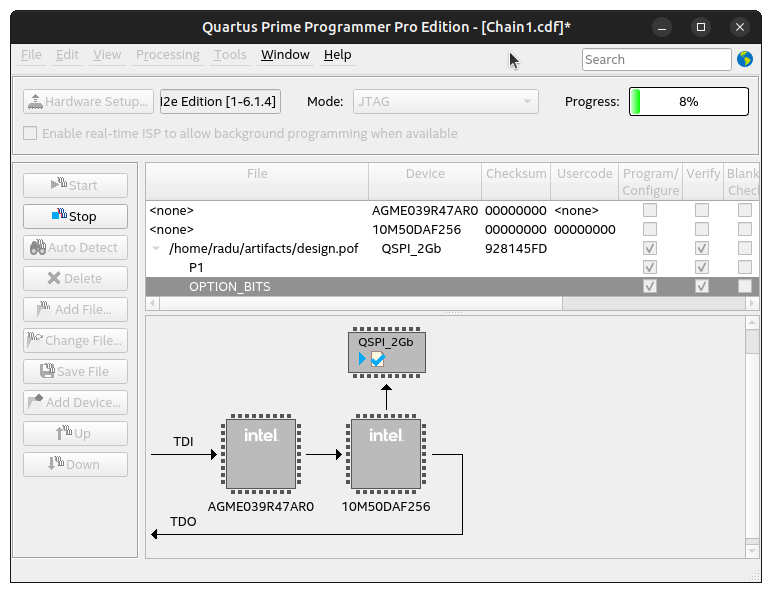Viewport: 772px width, 593px height.
Task: Click the Stop programming button
Action: [x=75, y=216]
